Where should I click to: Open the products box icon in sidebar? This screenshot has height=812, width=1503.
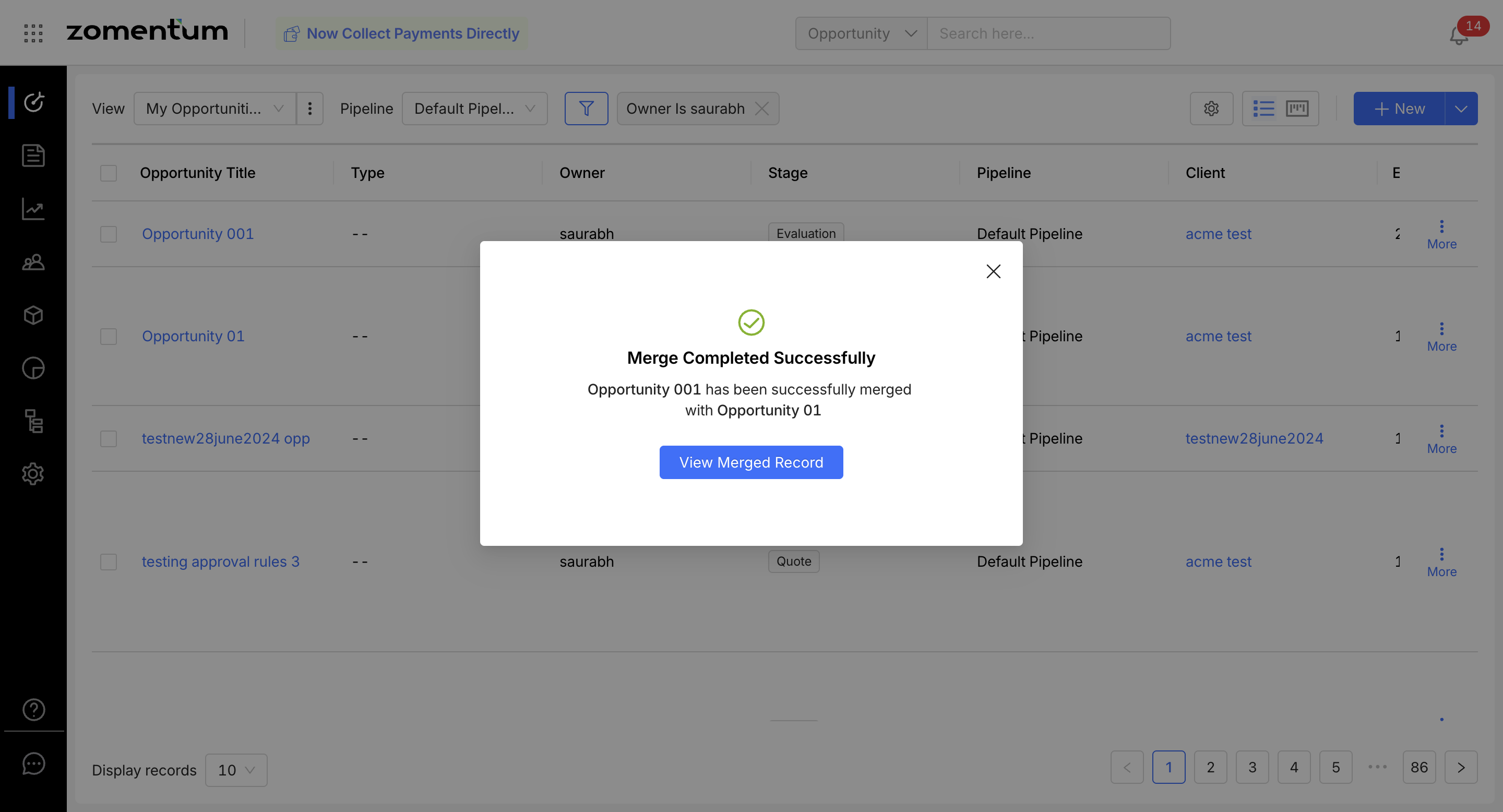point(33,315)
